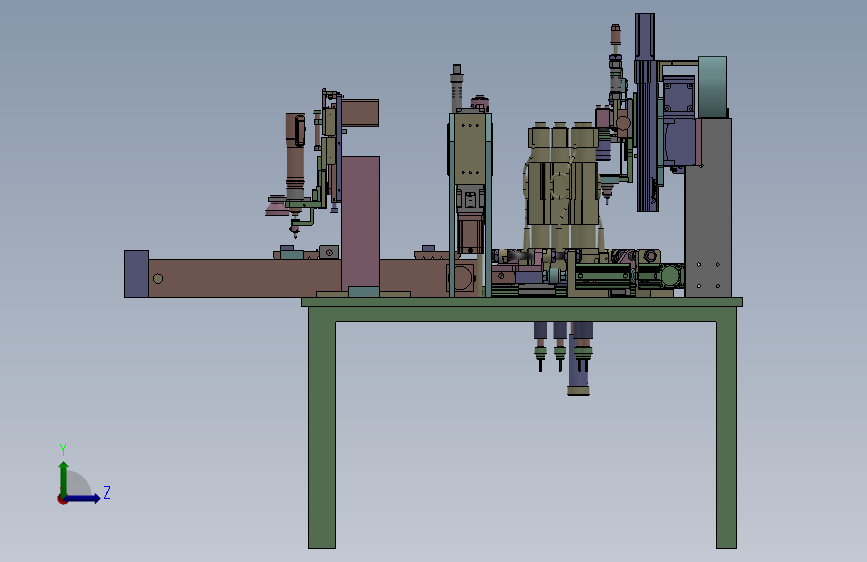Click the blue Z axis arrow of the triad

point(83,498)
